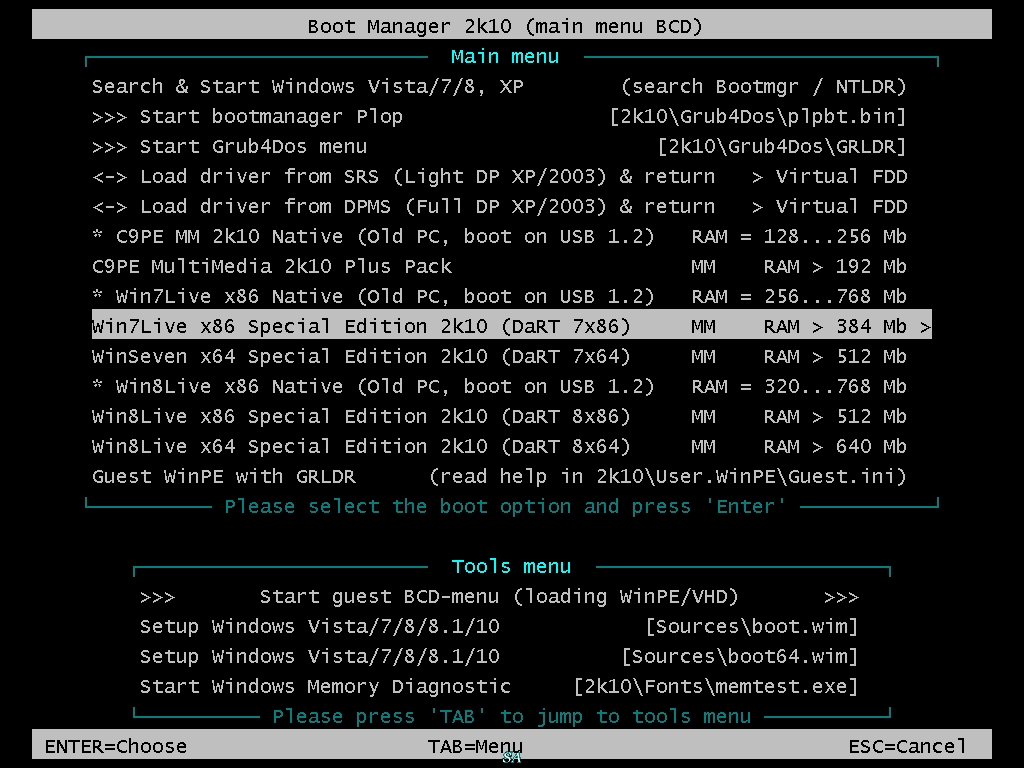The width and height of the screenshot is (1024, 768).
Task: Select Win8Live x64 Special Edition (DaRT 8x64)
Action: point(500,447)
